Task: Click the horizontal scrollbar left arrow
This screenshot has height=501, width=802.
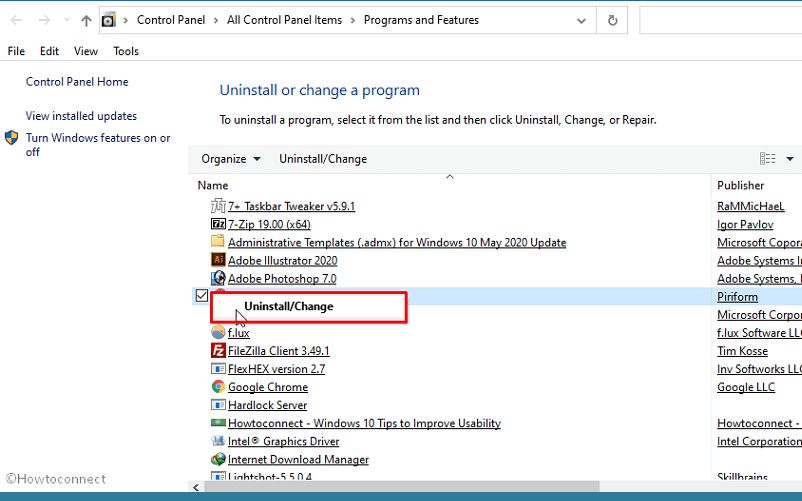Action: coord(196,487)
